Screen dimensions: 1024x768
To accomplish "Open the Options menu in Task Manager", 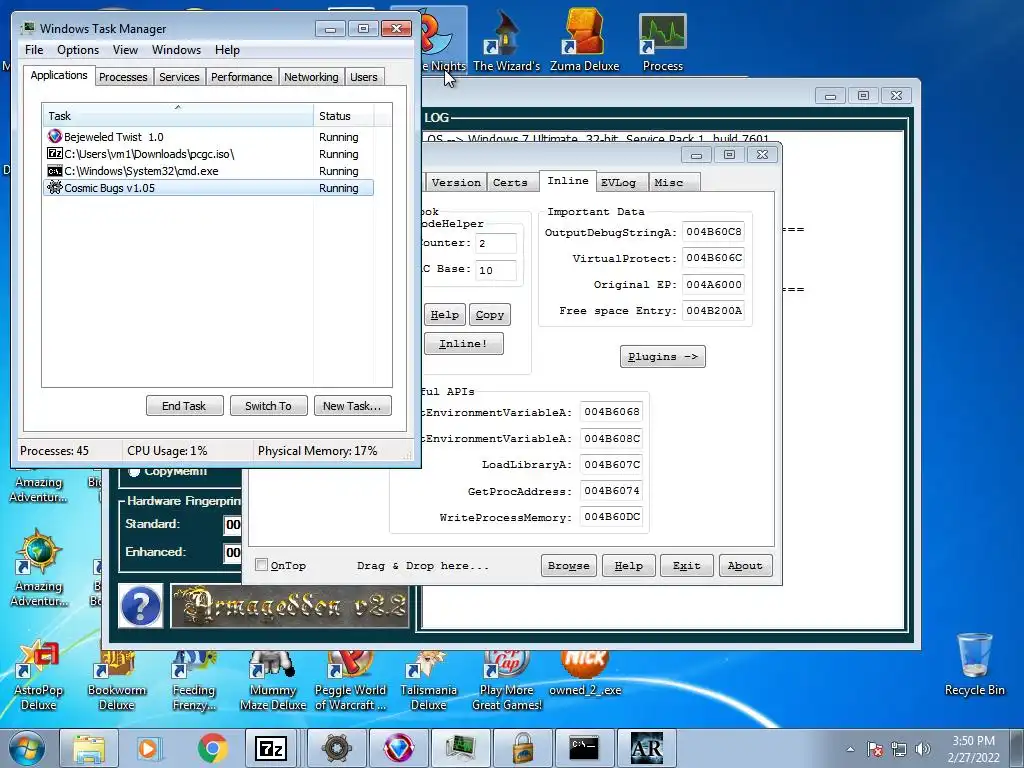I will pyautogui.click(x=78, y=50).
